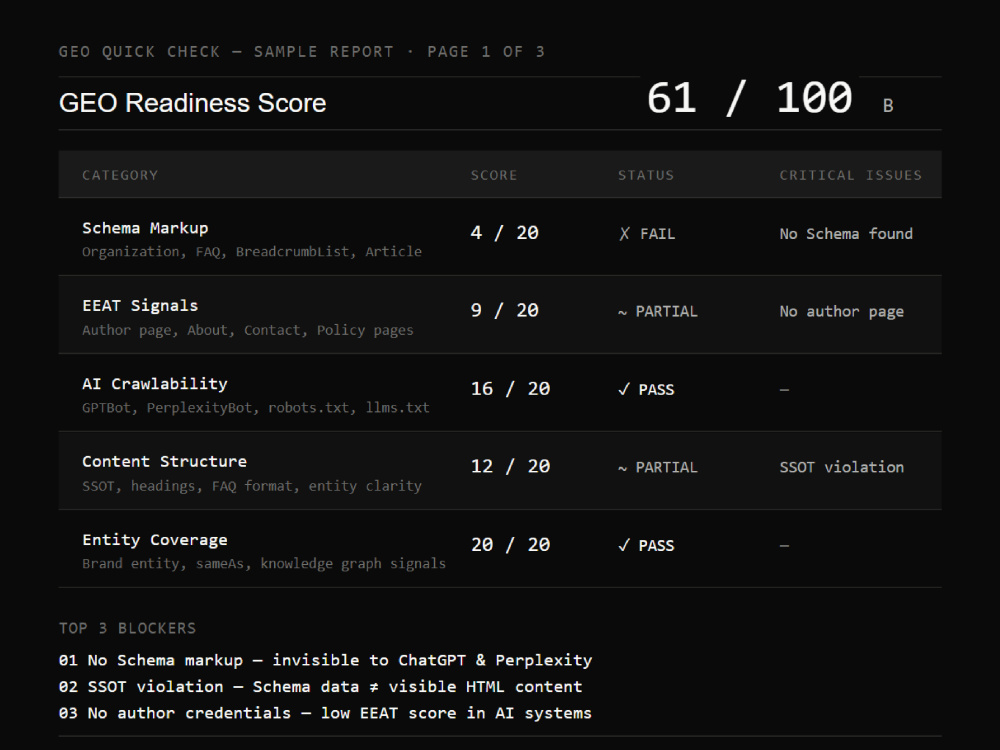Image resolution: width=1000 pixels, height=750 pixels.
Task: Click 'Brand entity, sameAs, knowledge graph signals' text
Action: coord(263,564)
